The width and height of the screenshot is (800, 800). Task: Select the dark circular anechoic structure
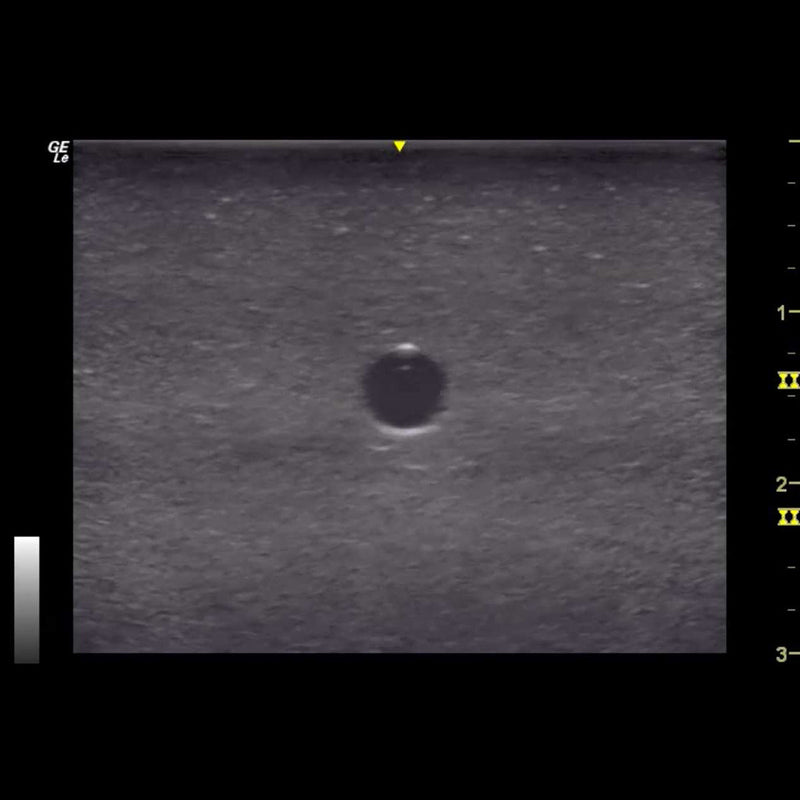404,390
